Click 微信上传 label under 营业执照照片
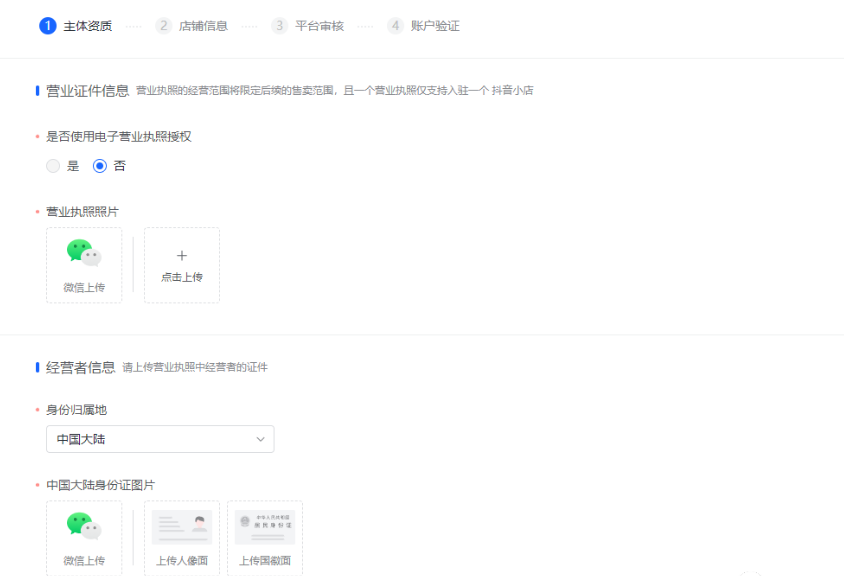This screenshot has width=844, height=576. (x=84, y=287)
